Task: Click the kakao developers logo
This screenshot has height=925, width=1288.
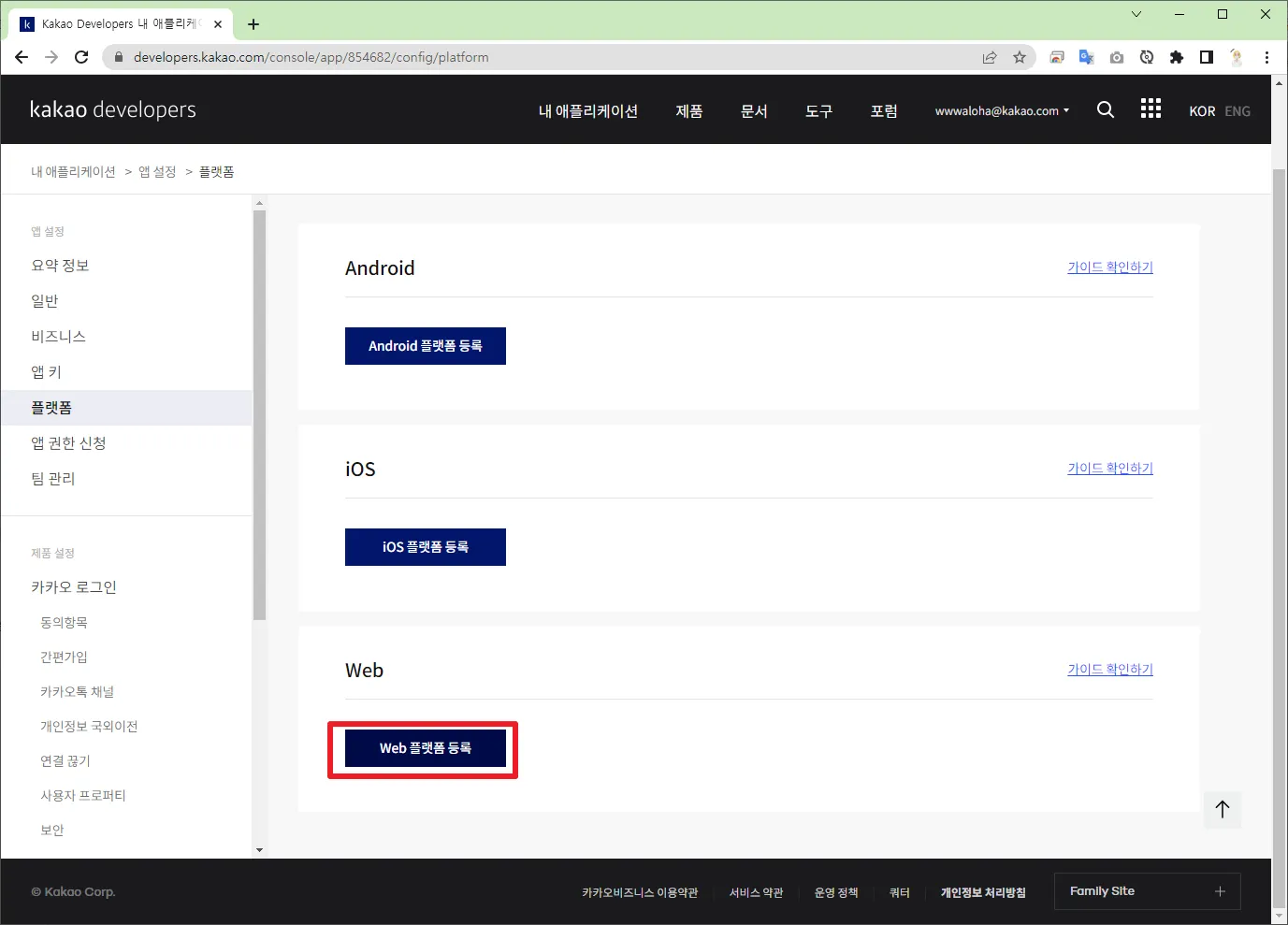Action: (113, 109)
